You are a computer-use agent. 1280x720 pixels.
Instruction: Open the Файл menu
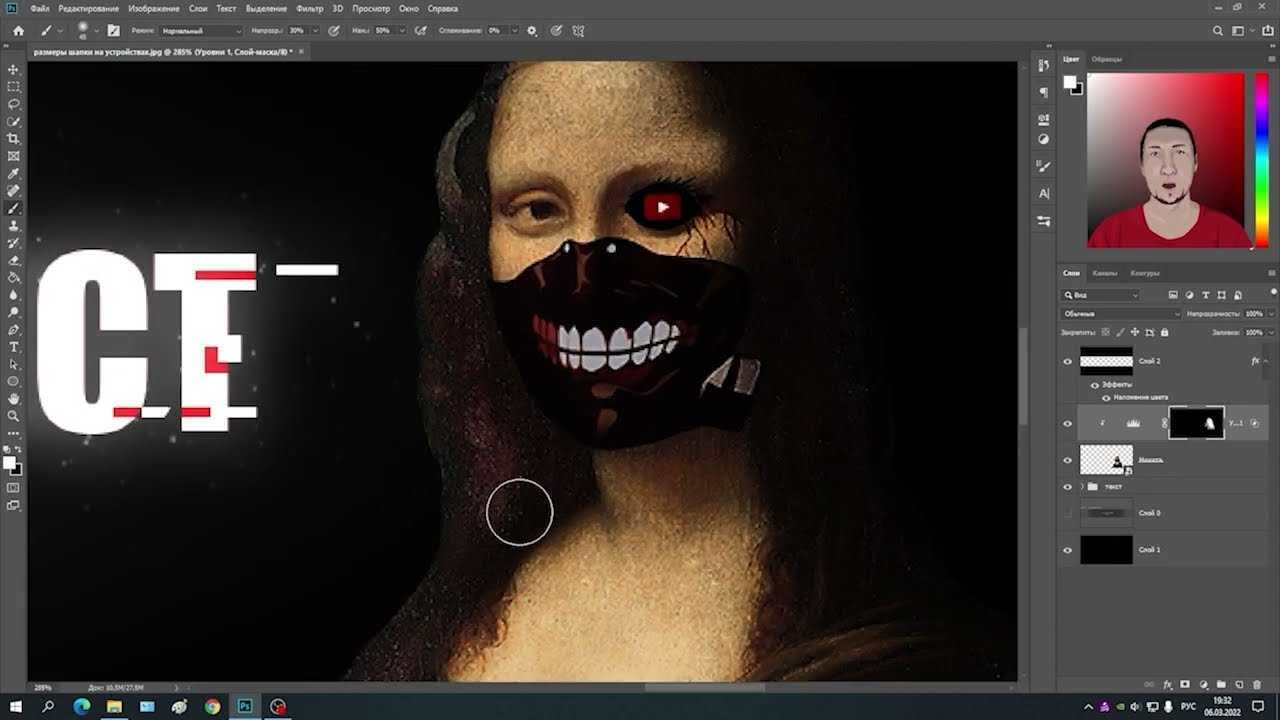pos(40,8)
